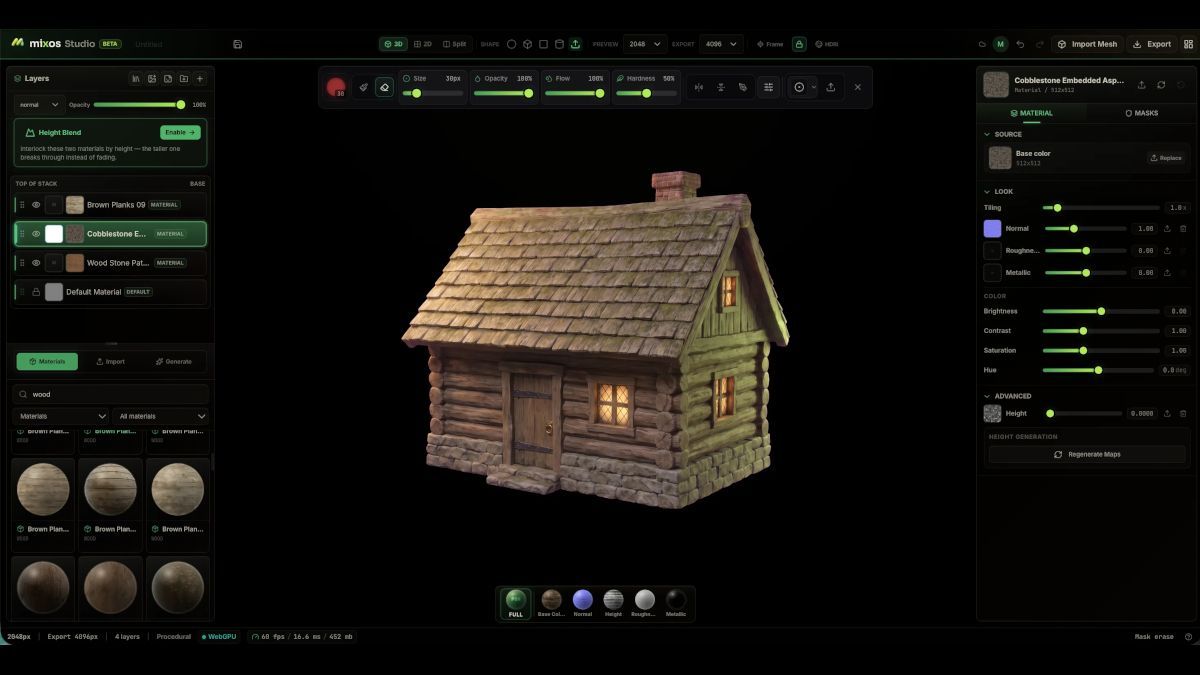Click the undo arrow icon
This screenshot has width=1200, height=675.
point(1019,44)
